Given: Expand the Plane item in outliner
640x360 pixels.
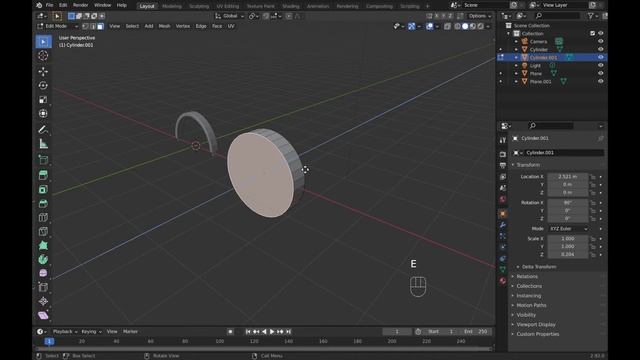Looking at the screenshot, I should pyautogui.click(x=516, y=73).
